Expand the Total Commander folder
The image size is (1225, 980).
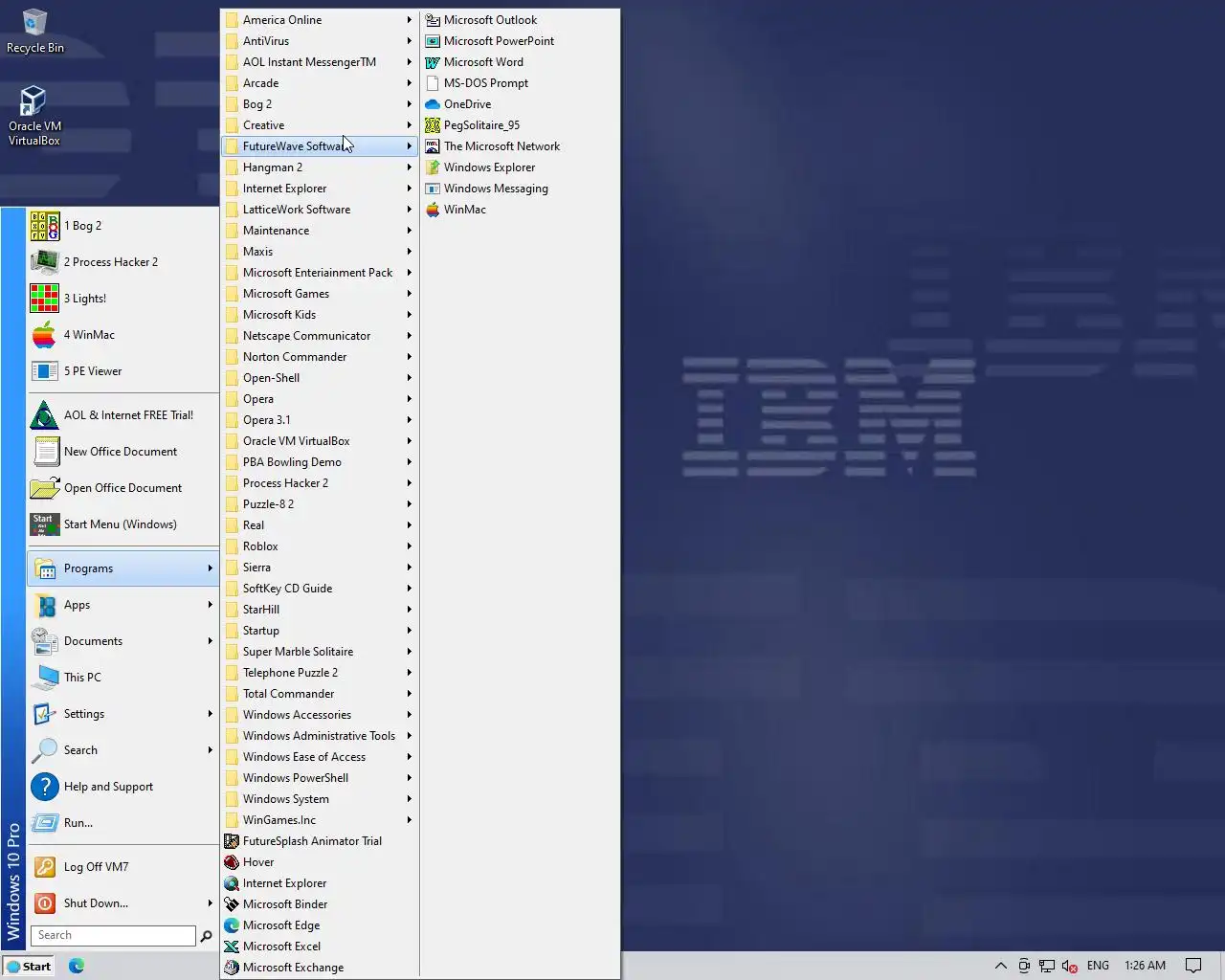320,694
